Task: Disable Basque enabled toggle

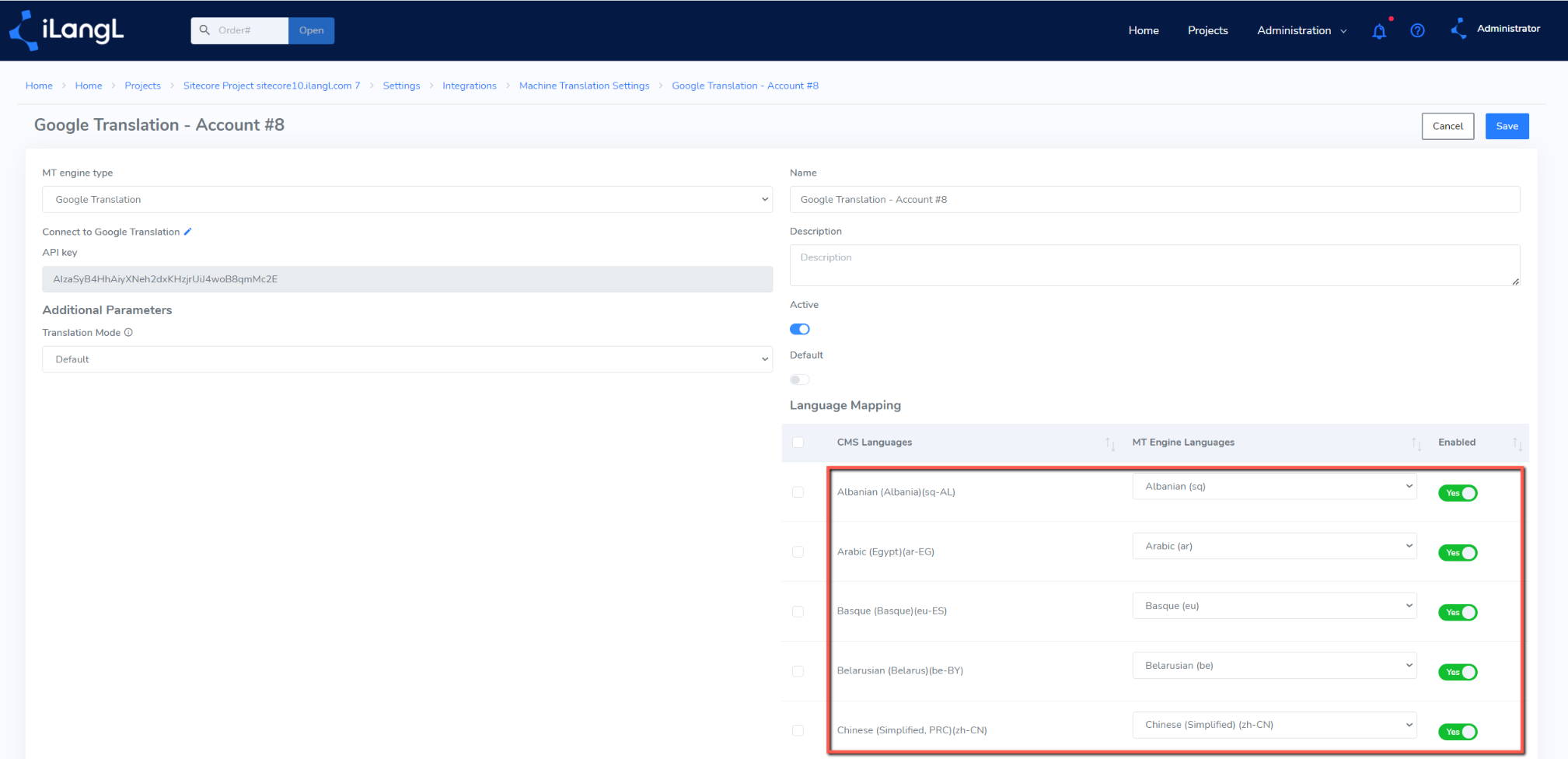Action: pyautogui.click(x=1458, y=613)
